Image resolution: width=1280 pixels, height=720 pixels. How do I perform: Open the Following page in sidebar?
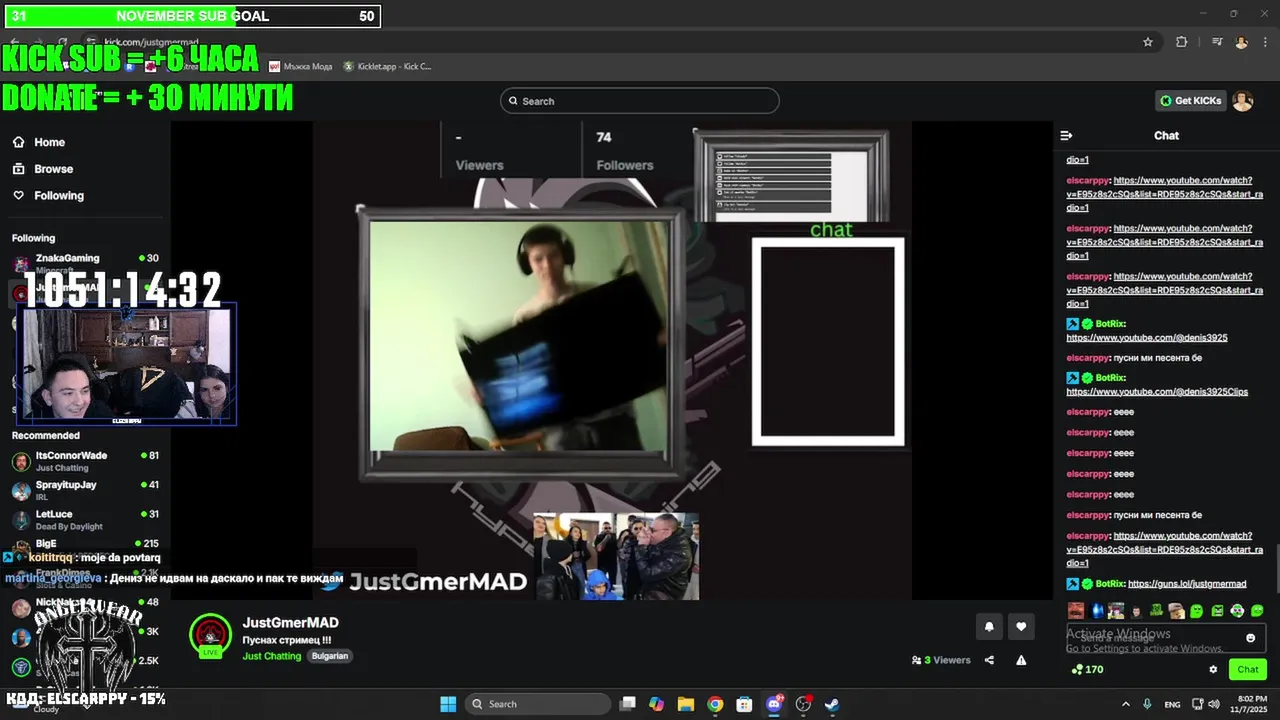point(48,196)
